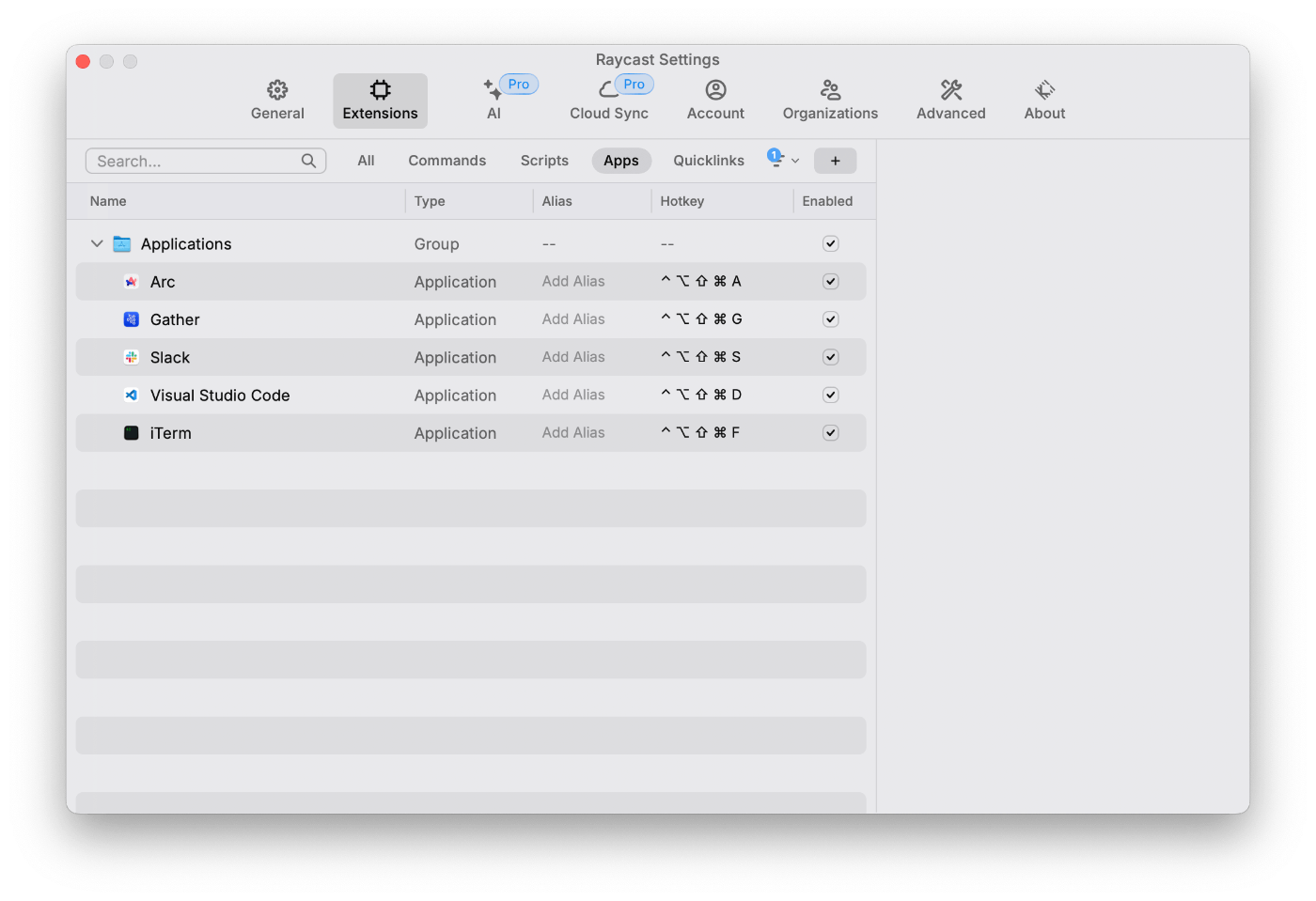1316x901 pixels.
Task: Click the Group type cell
Action: pyautogui.click(x=436, y=244)
